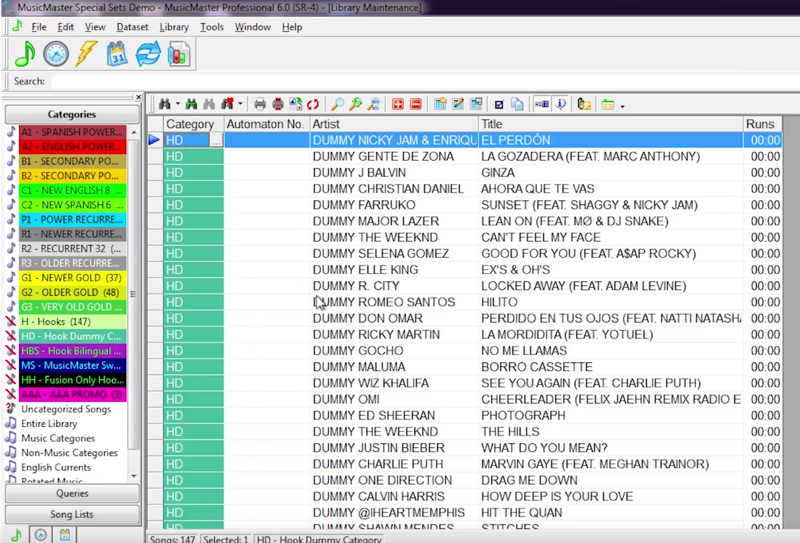The height and width of the screenshot is (543, 800).
Task: Open the Window menu
Action: point(253,27)
